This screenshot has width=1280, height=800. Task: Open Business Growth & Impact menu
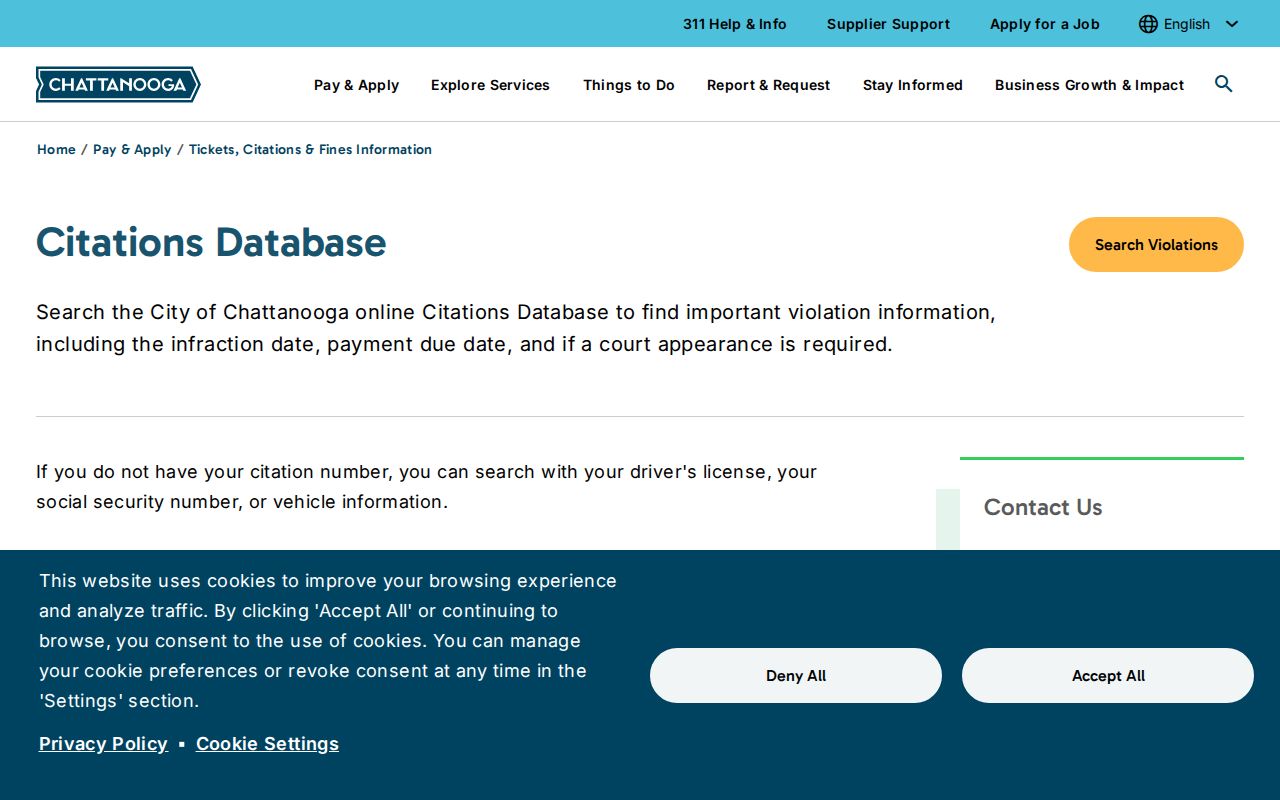(1089, 85)
